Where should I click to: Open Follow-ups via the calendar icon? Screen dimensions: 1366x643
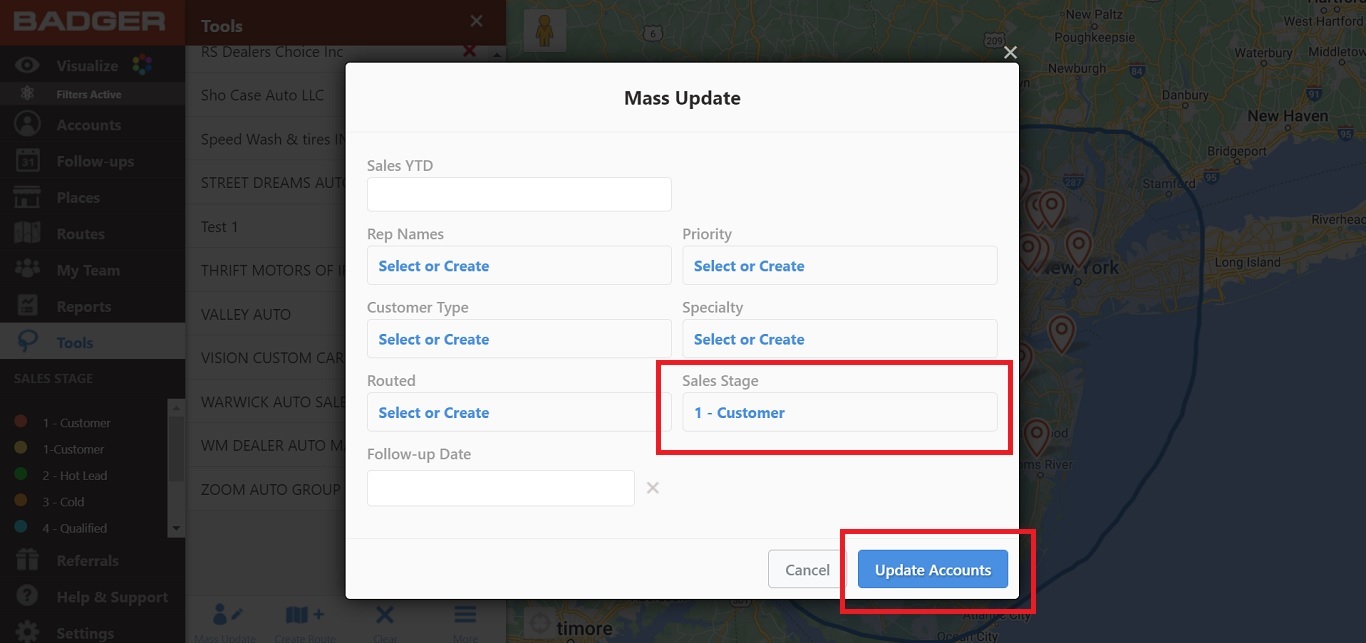coord(27,161)
